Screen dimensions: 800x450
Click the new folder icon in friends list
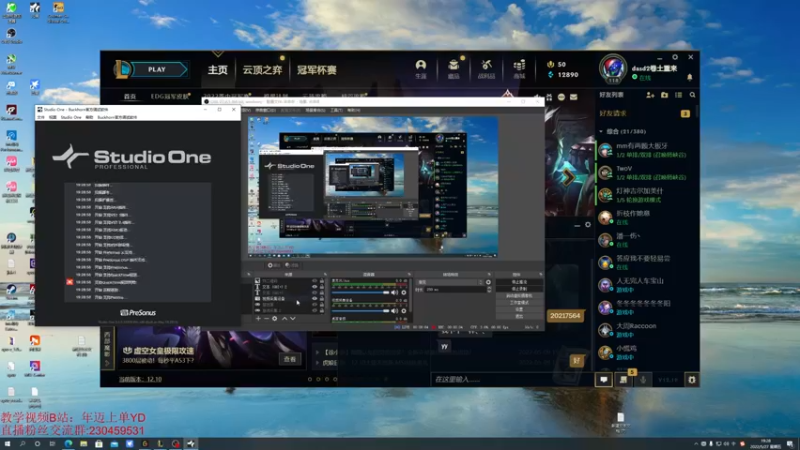point(664,95)
